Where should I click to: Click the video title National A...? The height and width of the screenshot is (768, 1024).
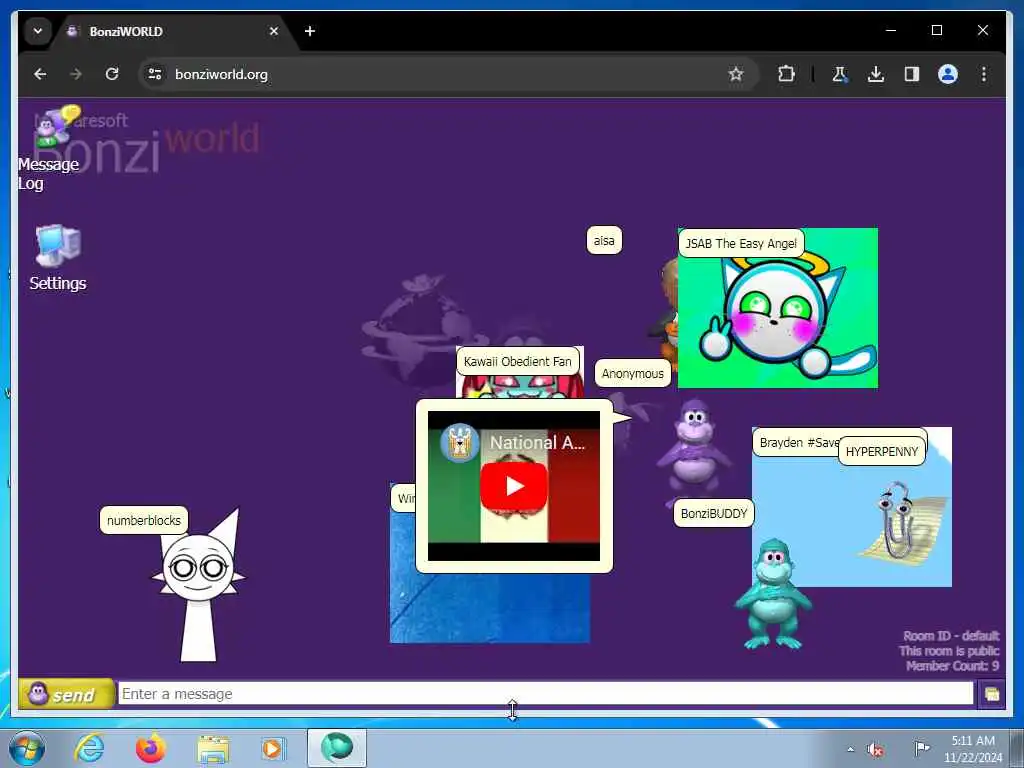[537, 442]
